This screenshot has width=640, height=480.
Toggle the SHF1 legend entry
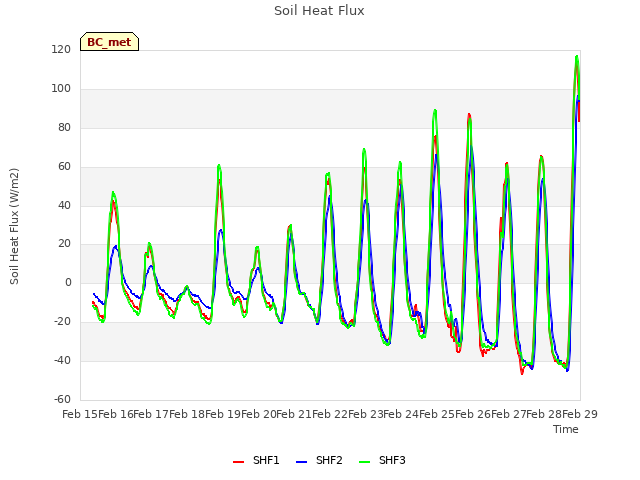256,460
